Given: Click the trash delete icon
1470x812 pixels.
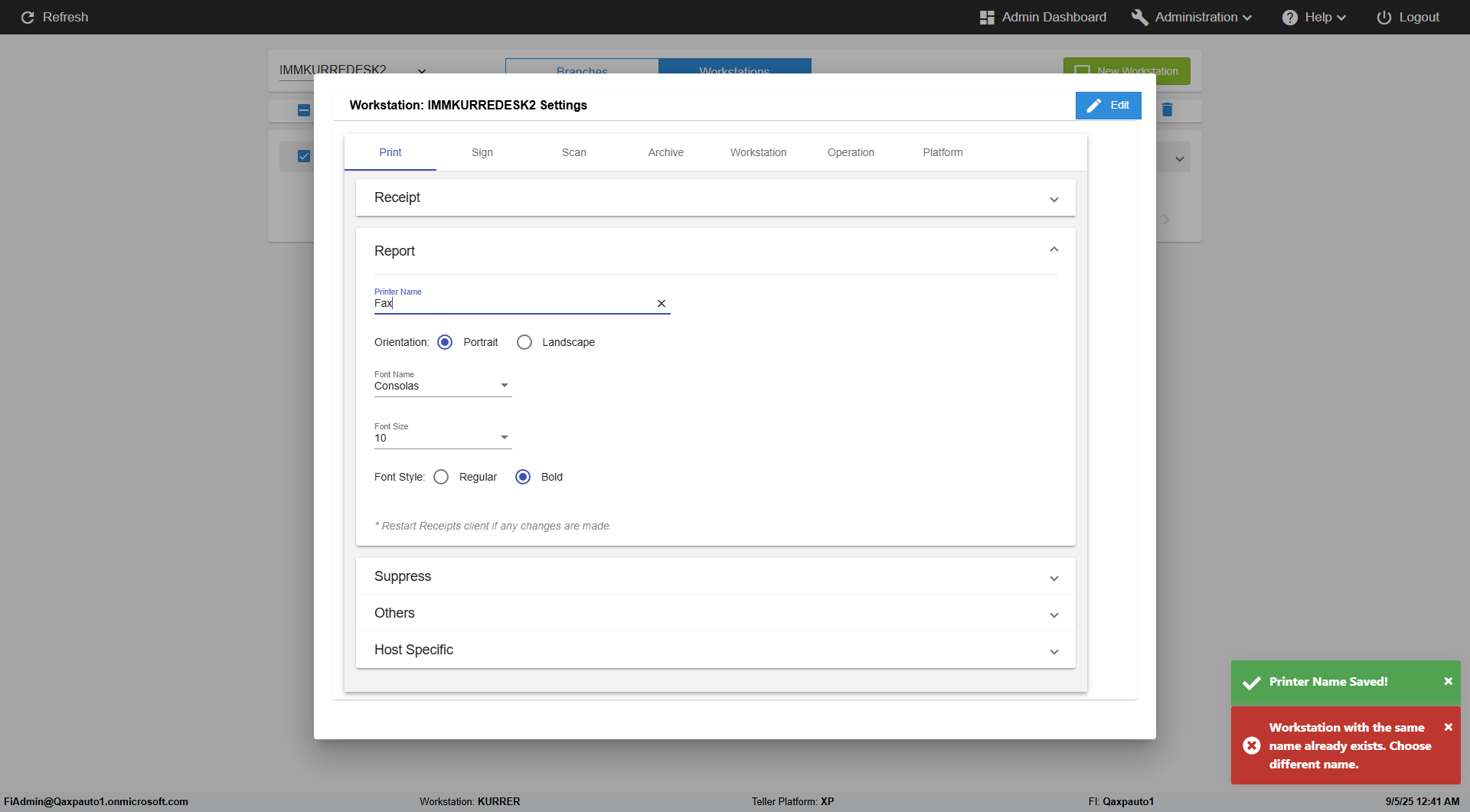Looking at the screenshot, I should point(1168,109).
